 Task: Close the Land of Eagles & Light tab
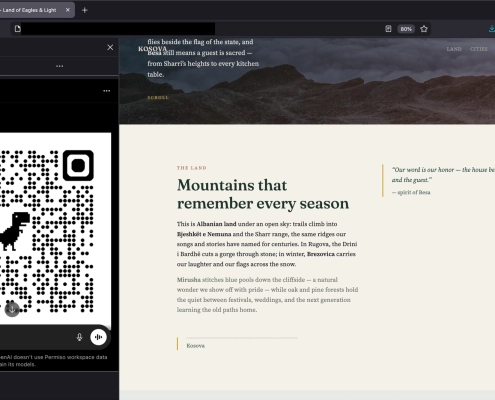pyautogui.click(x=68, y=10)
